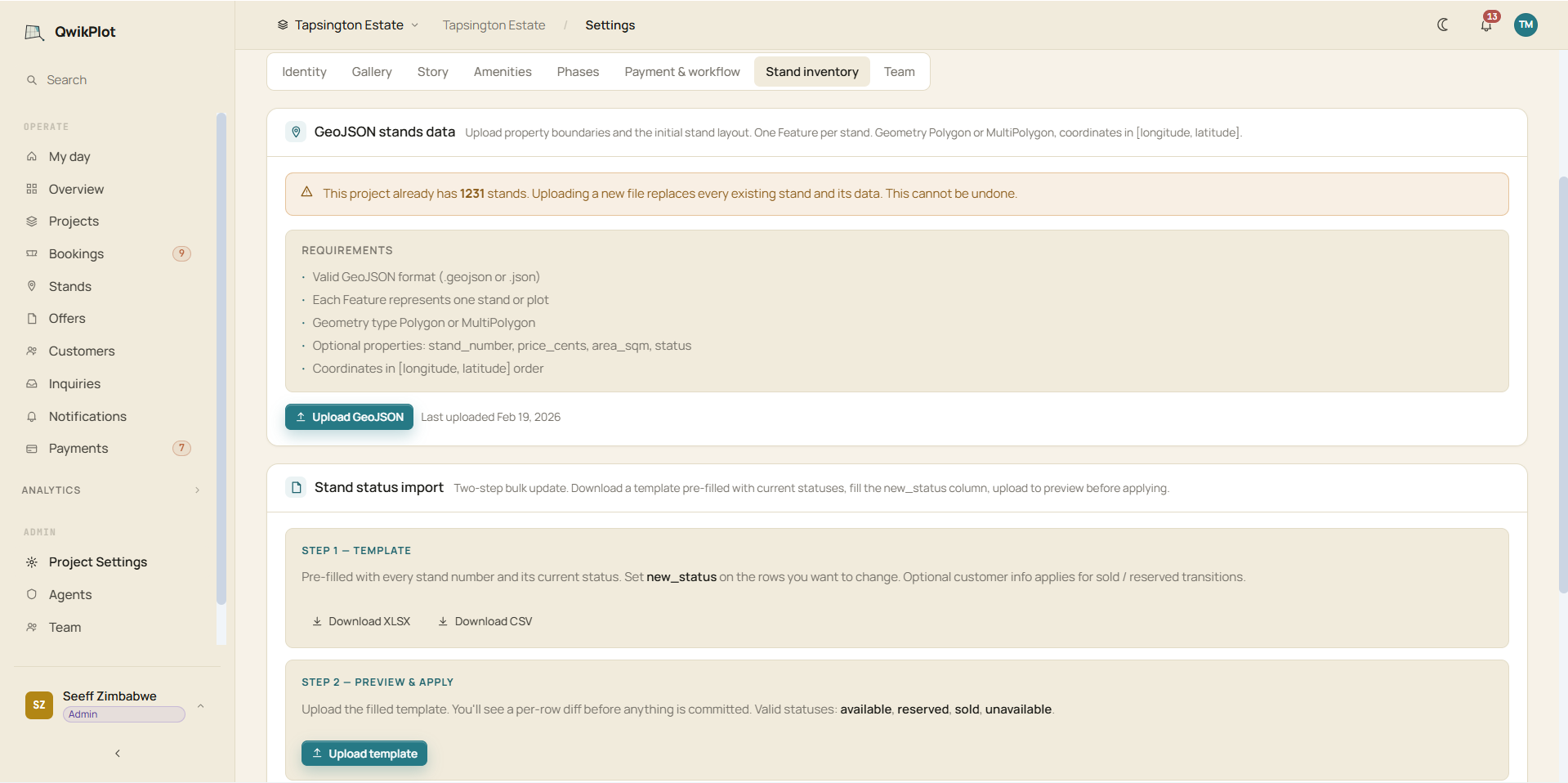This screenshot has height=783, width=1568.
Task: Switch to the Payment & workflow tab
Action: (x=682, y=72)
